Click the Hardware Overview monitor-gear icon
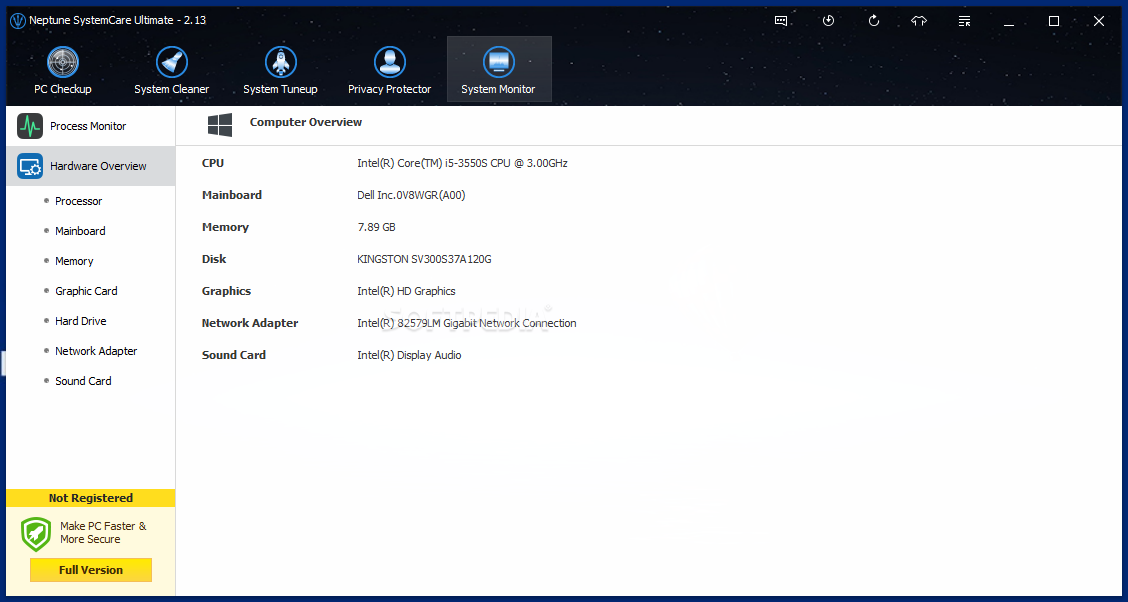Image resolution: width=1128 pixels, height=602 pixels. click(30, 166)
